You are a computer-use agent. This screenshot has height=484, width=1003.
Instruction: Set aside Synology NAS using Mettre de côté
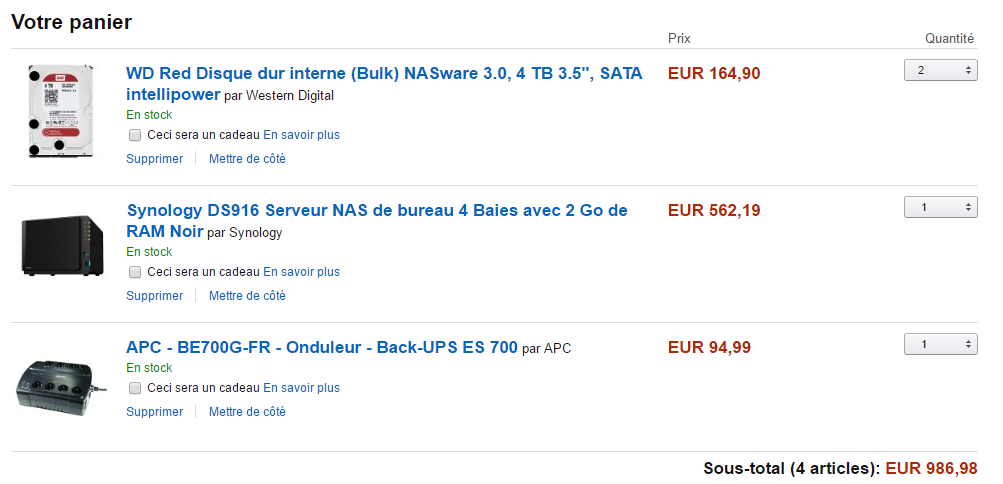click(x=247, y=295)
